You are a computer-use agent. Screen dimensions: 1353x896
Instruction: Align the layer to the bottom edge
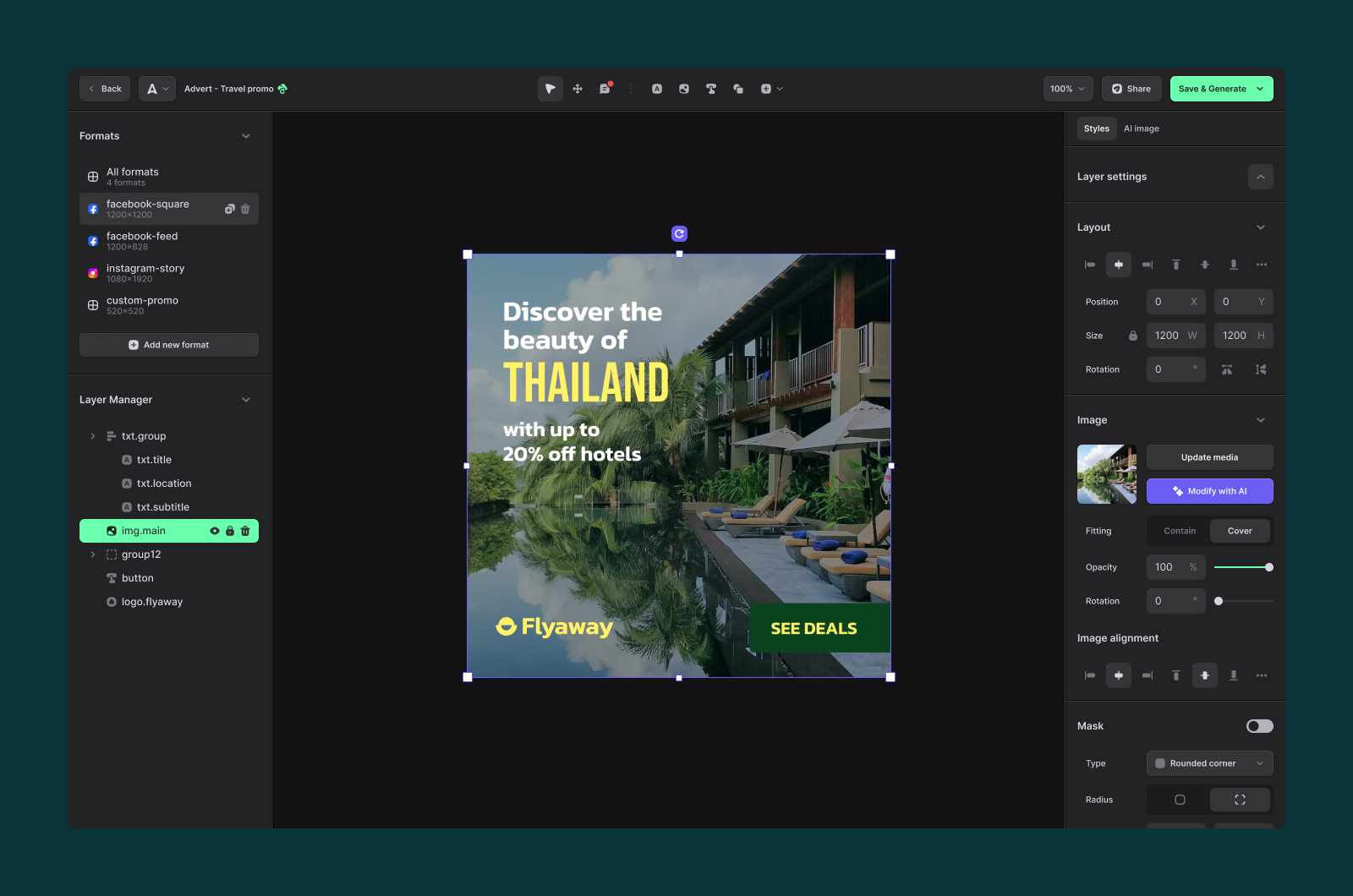pos(1233,265)
